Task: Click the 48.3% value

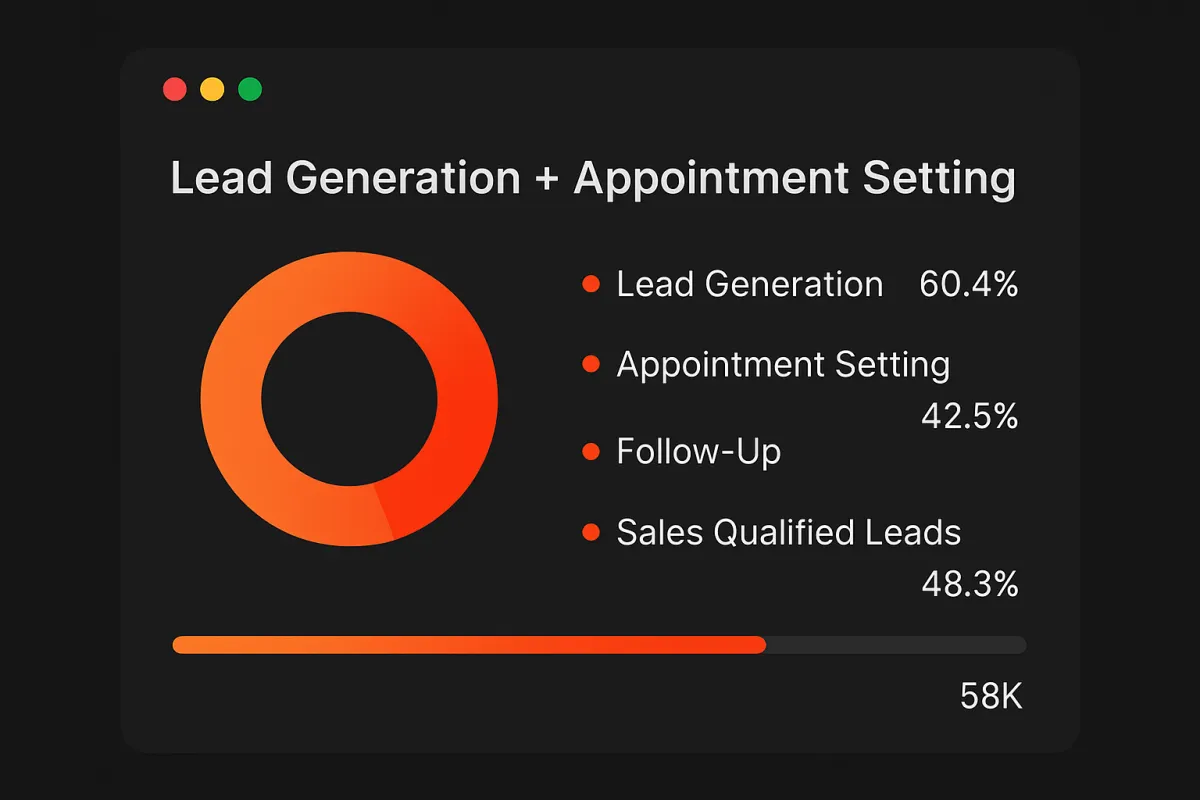Action: (969, 584)
